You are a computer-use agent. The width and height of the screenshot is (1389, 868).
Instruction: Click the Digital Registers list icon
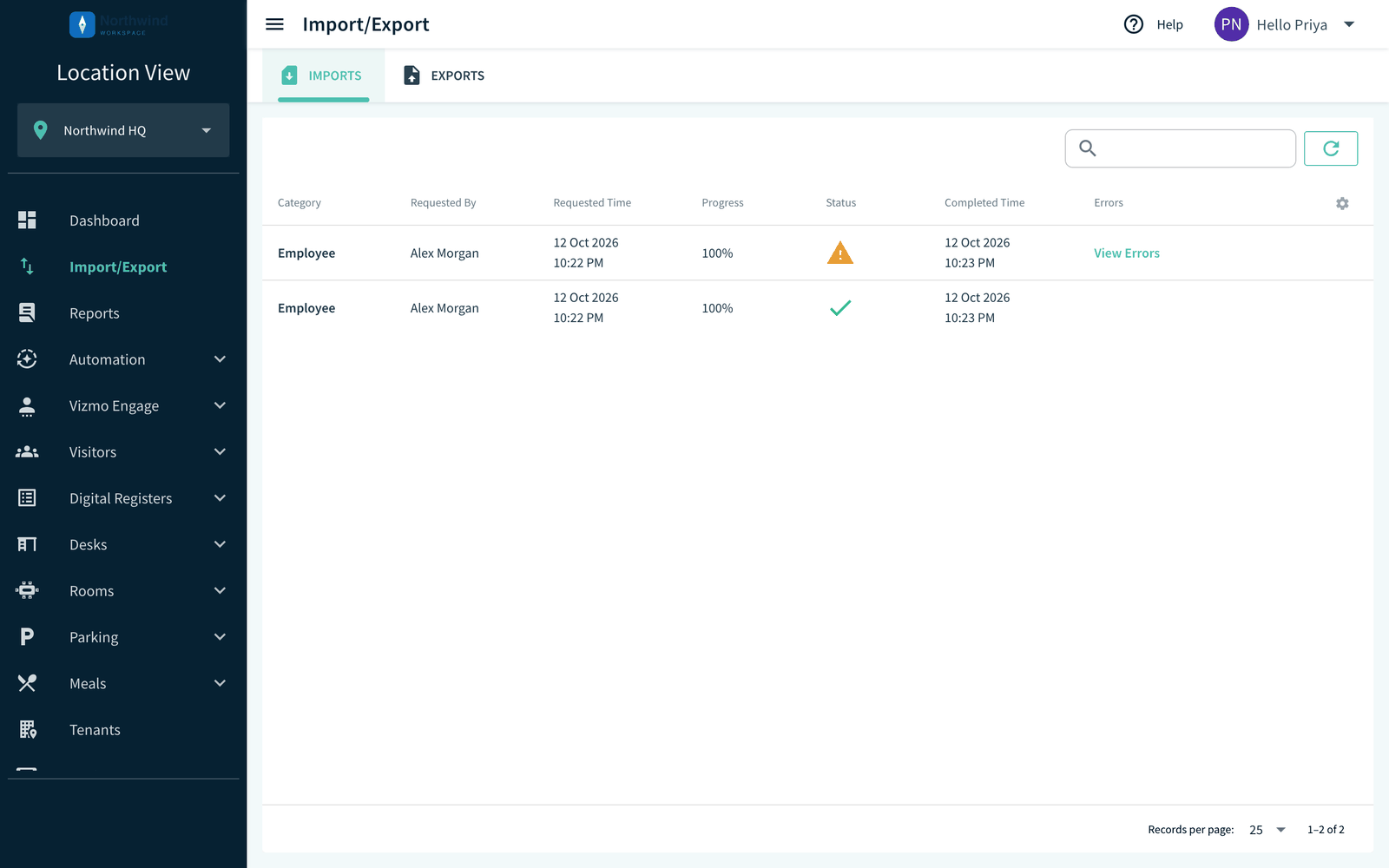(x=27, y=498)
